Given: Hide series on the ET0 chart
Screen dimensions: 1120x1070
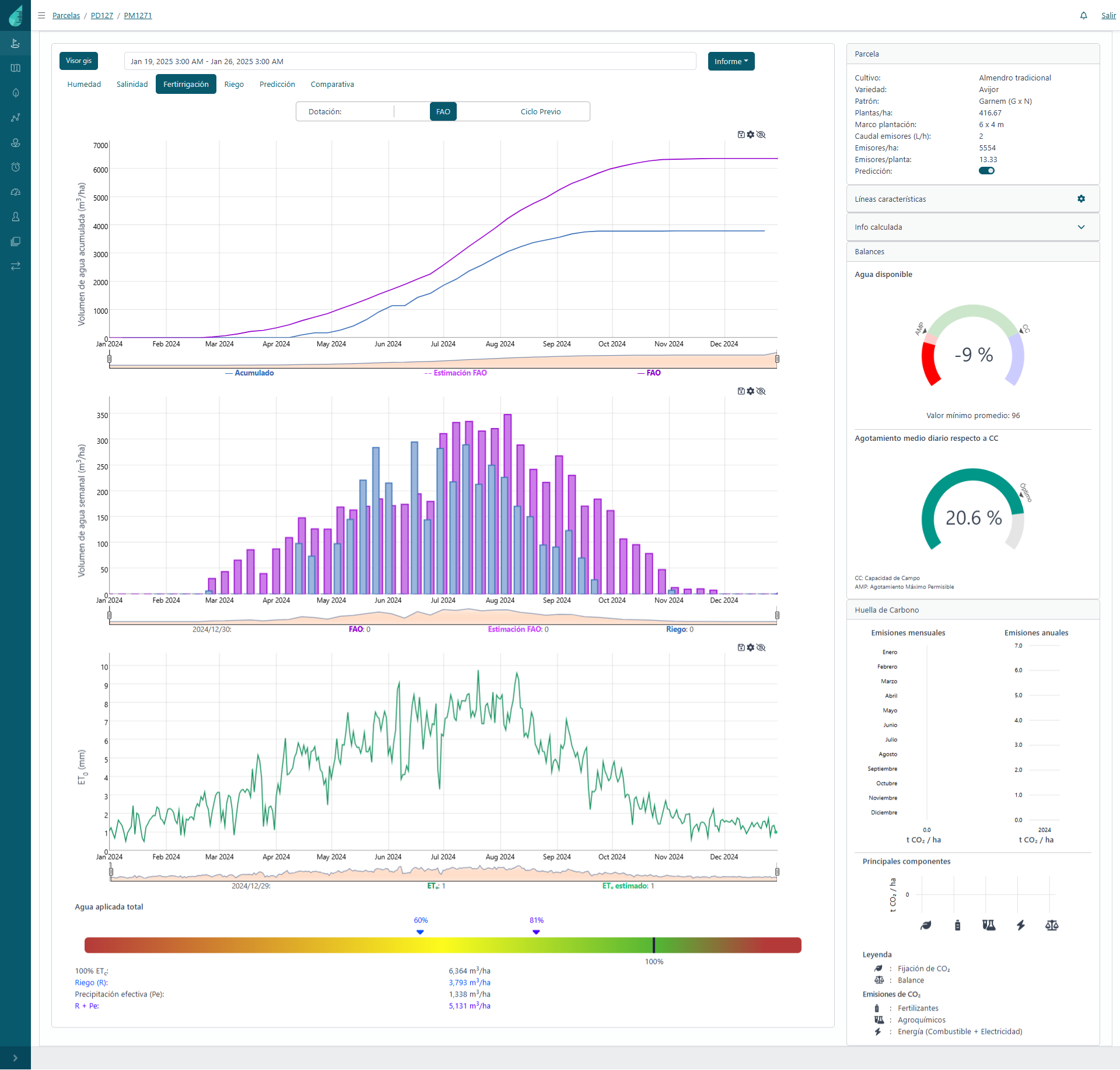Looking at the screenshot, I should (761, 648).
